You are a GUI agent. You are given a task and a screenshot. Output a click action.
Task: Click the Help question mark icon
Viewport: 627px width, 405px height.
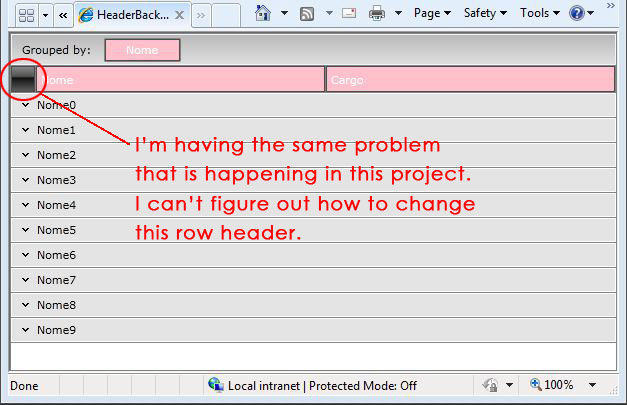point(577,13)
